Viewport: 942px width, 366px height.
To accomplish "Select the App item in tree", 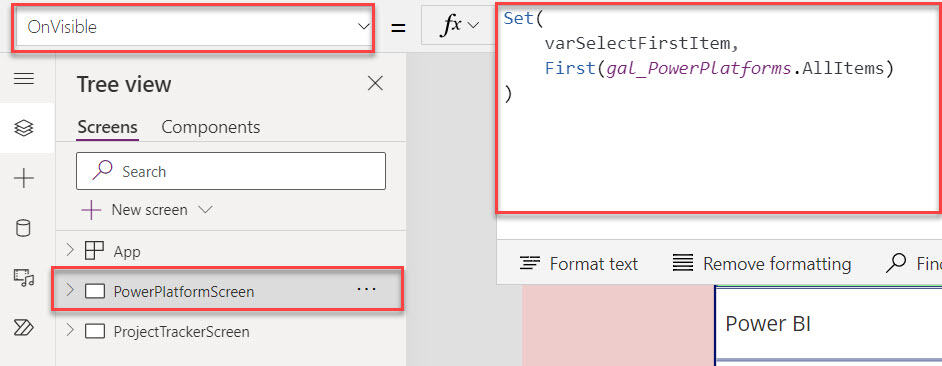I will [x=127, y=251].
